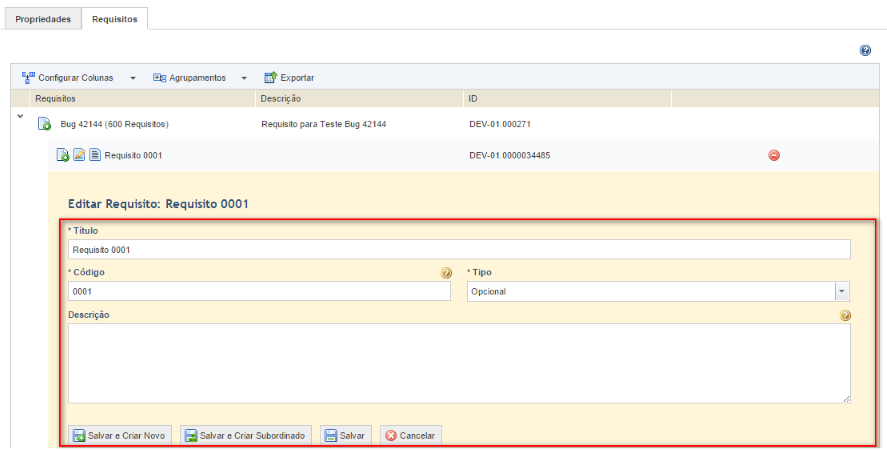
Task: Click the 'Bug 42144 (600 Requisitos)' row text
Action: [114, 124]
